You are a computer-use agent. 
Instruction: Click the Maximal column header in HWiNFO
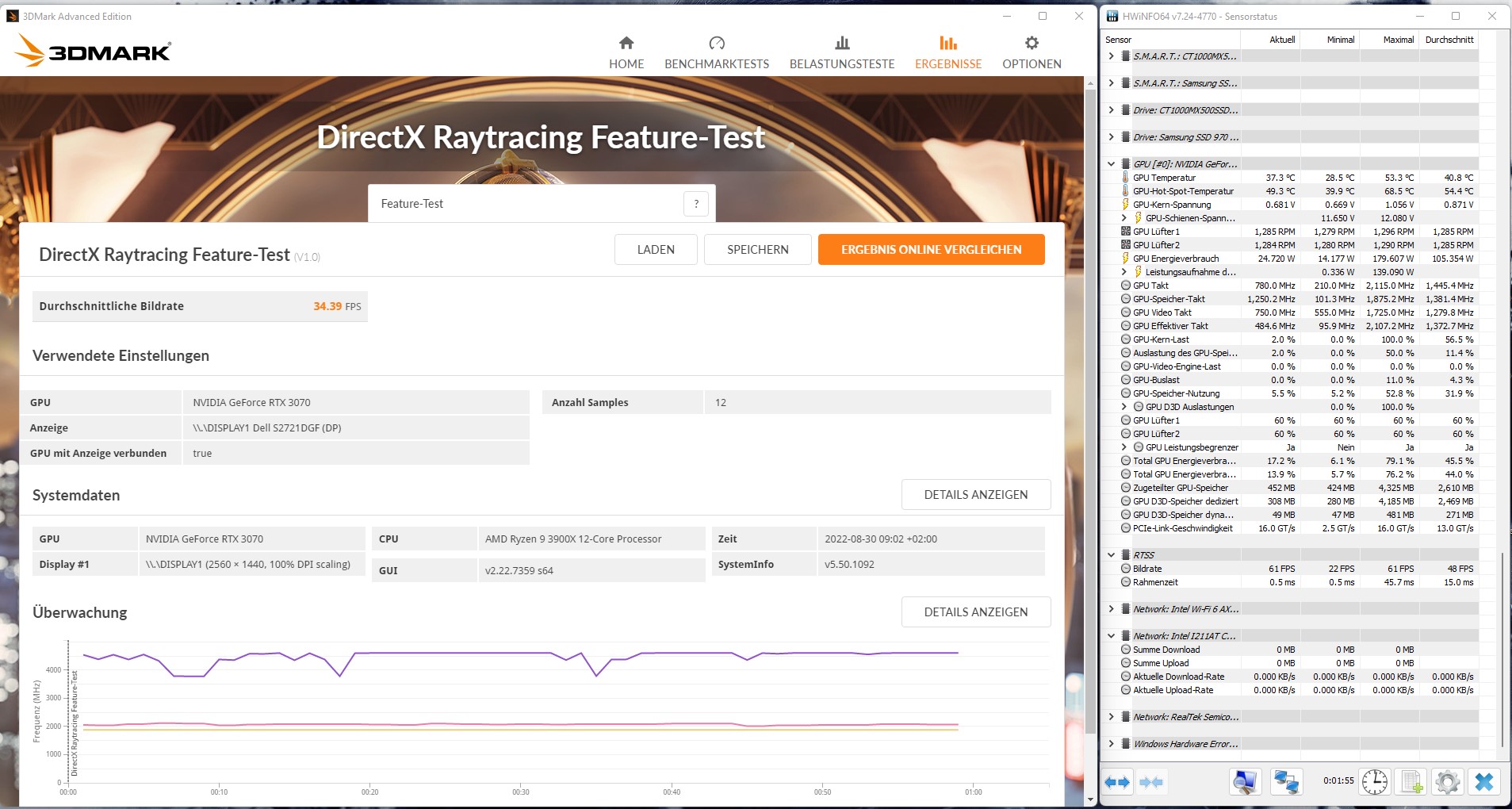[1389, 40]
